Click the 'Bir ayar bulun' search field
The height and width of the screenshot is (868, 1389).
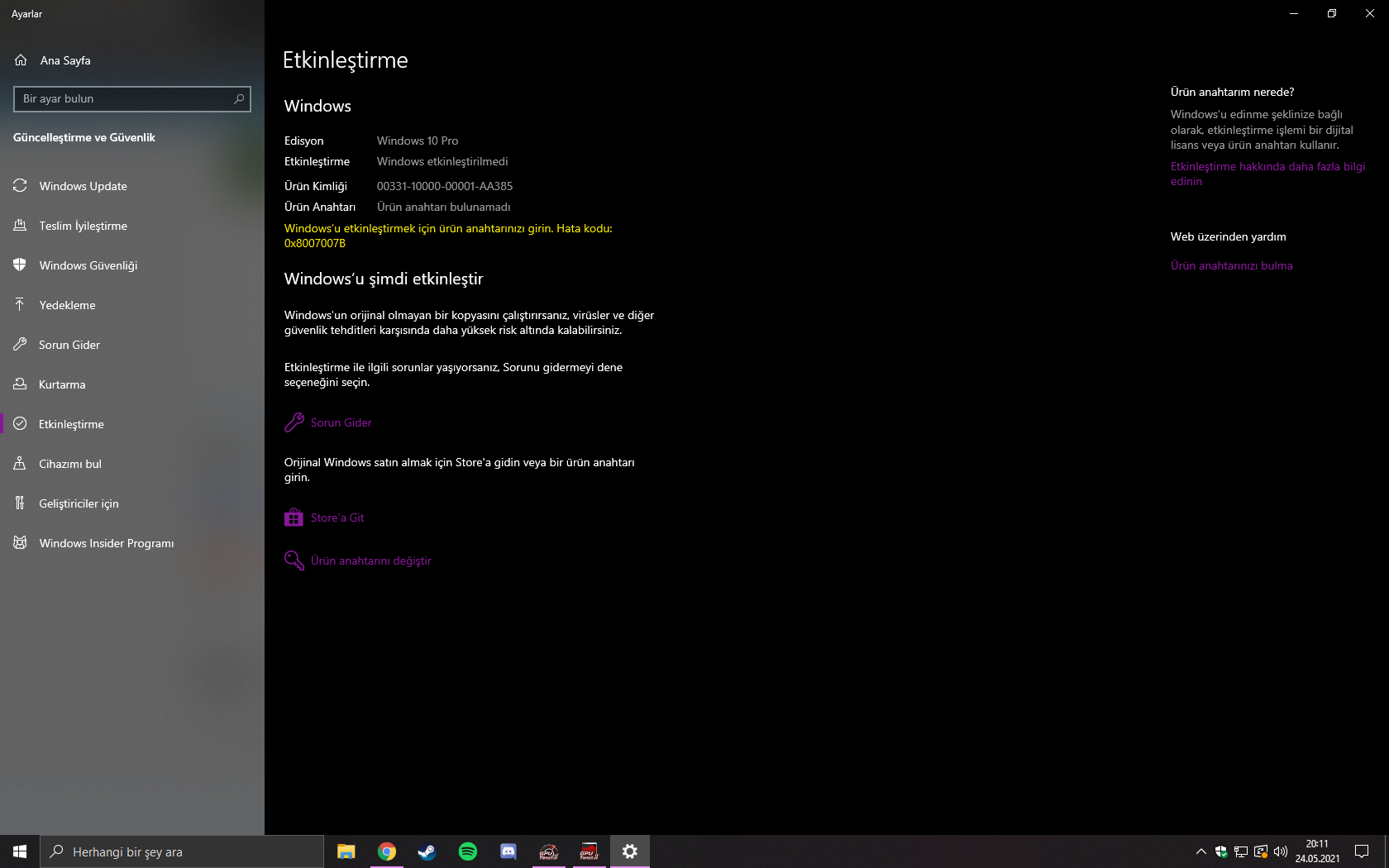132,99
